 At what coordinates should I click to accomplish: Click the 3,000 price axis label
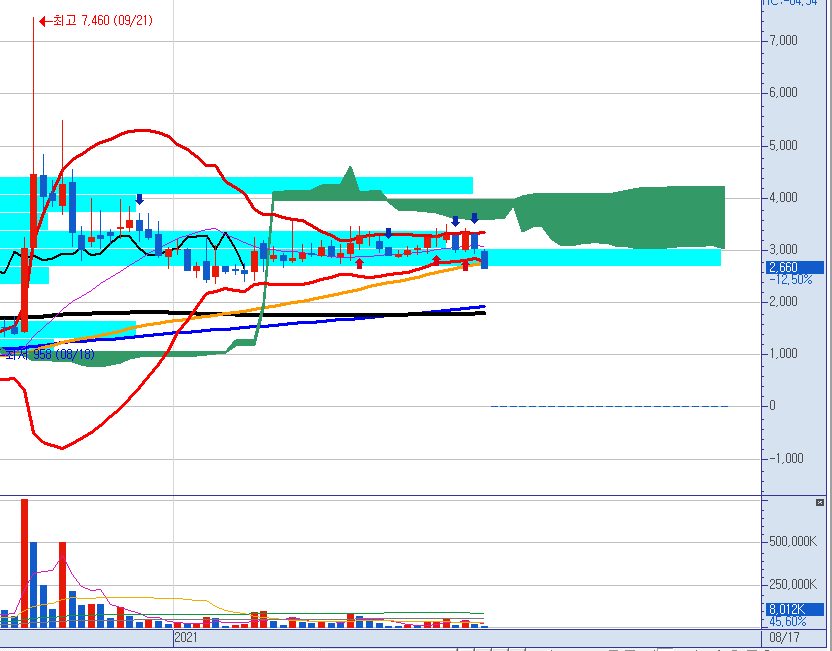click(x=783, y=250)
